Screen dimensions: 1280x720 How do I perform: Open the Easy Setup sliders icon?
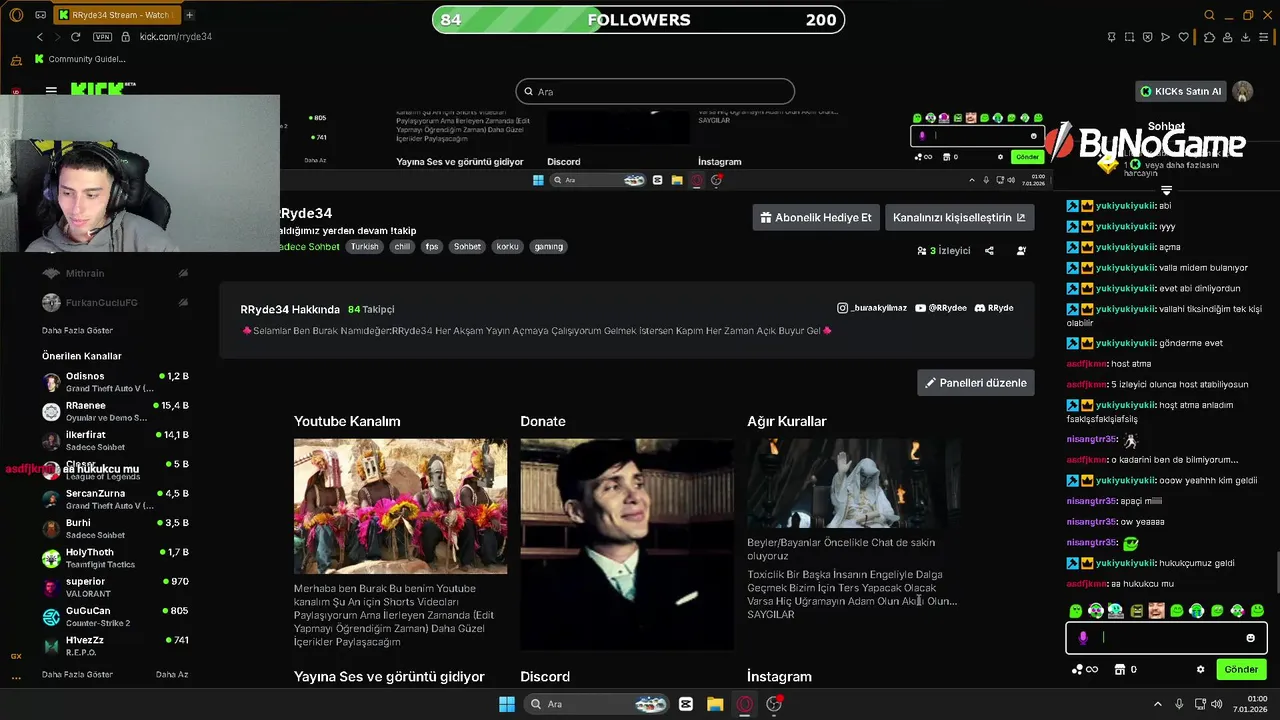tap(1265, 37)
